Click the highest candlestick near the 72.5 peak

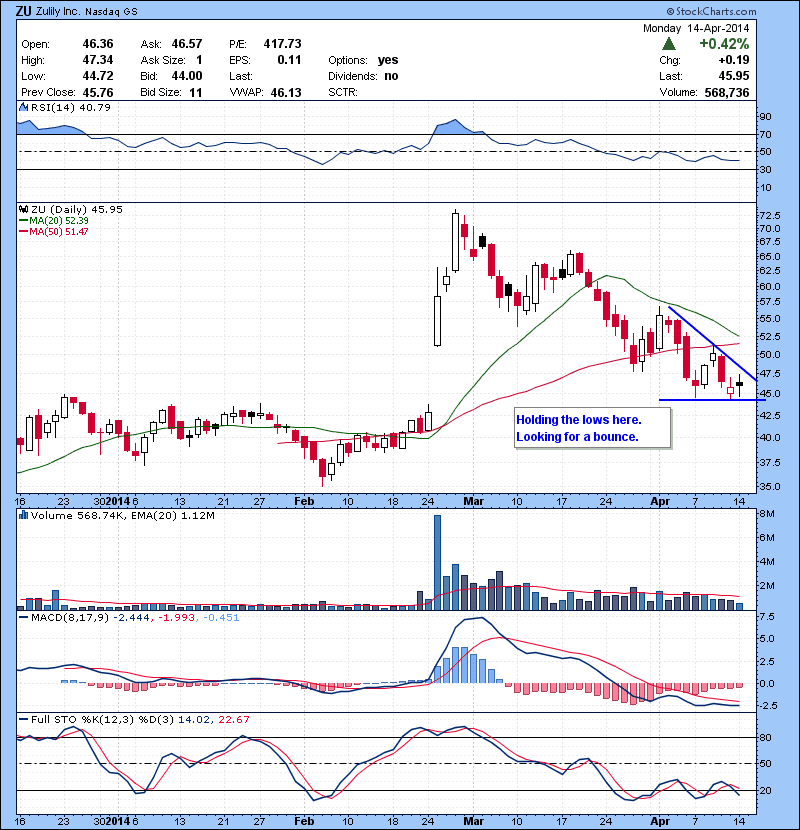pos(455,240)
